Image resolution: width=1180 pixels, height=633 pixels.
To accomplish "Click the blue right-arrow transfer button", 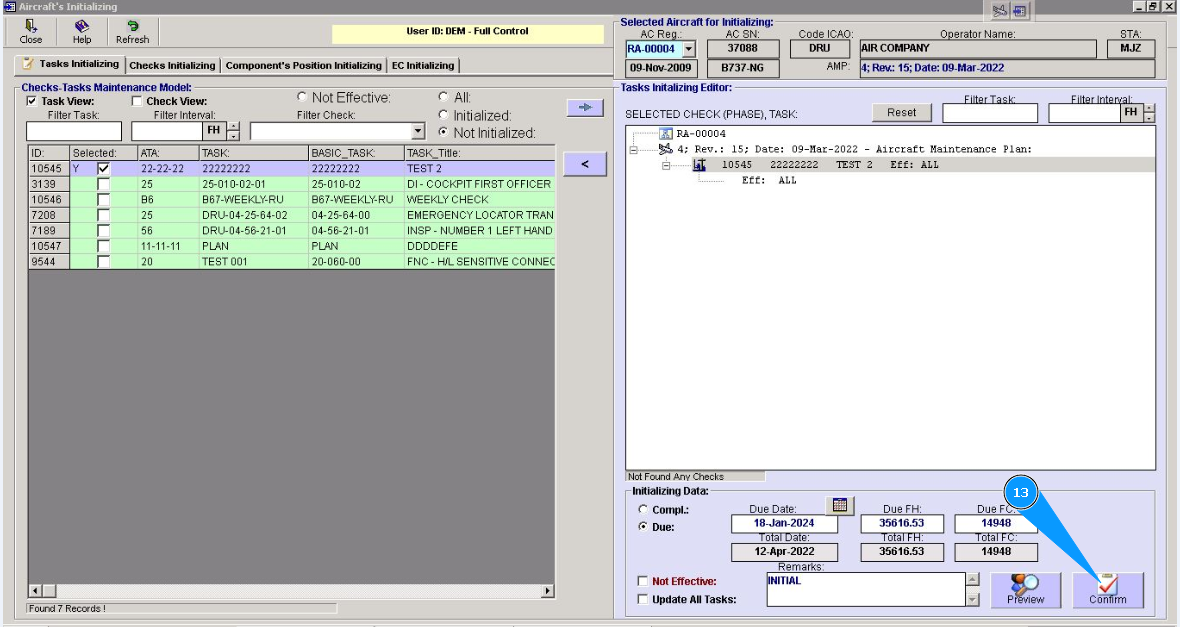I will (x=584, y=107).
